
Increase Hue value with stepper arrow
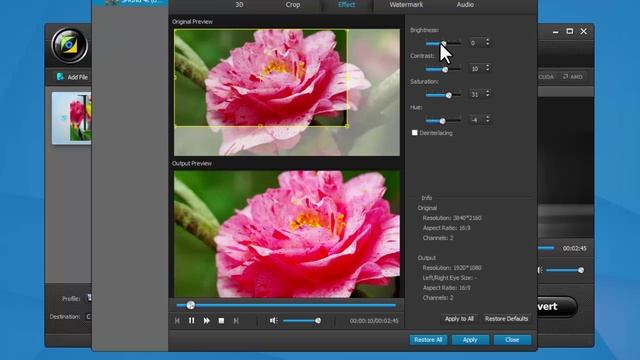coord(487,118)
